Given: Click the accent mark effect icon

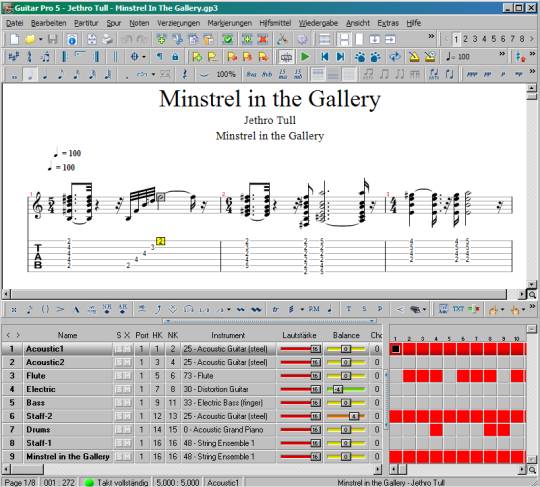Looking at the screenshot, I should pyautogui.click(x=60, y=309).
